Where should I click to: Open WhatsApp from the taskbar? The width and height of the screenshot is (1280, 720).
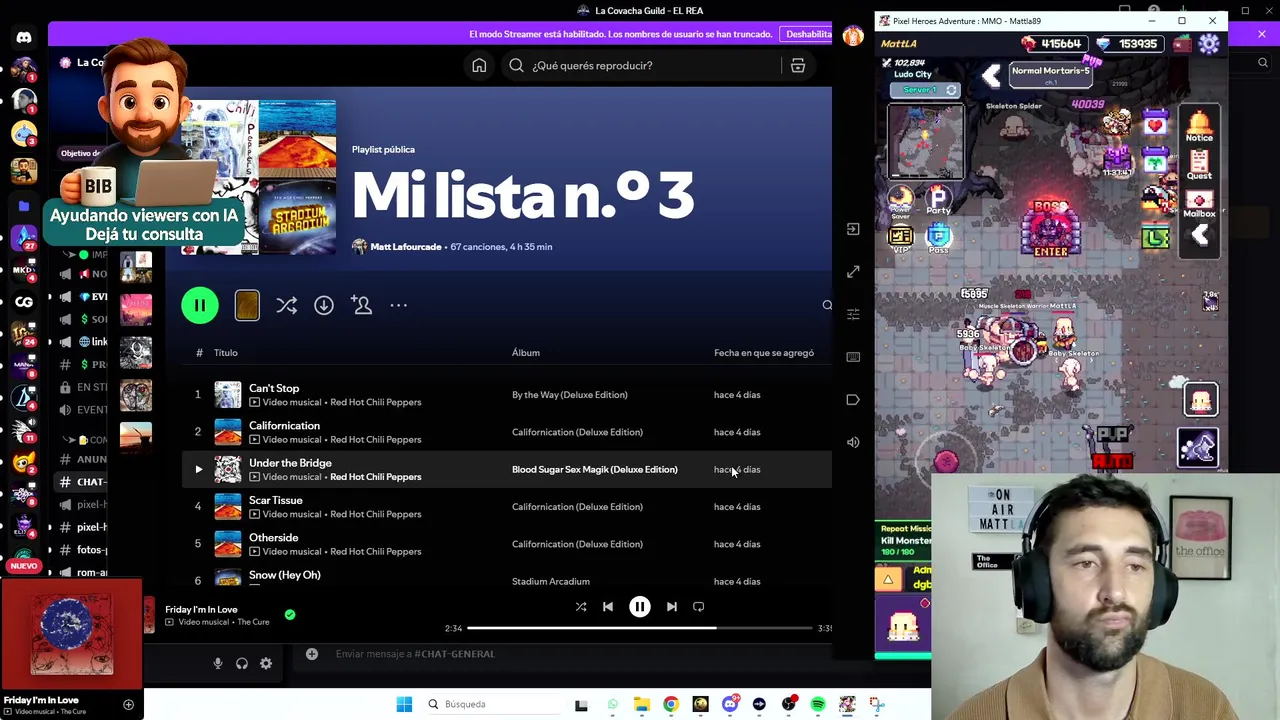612,704
